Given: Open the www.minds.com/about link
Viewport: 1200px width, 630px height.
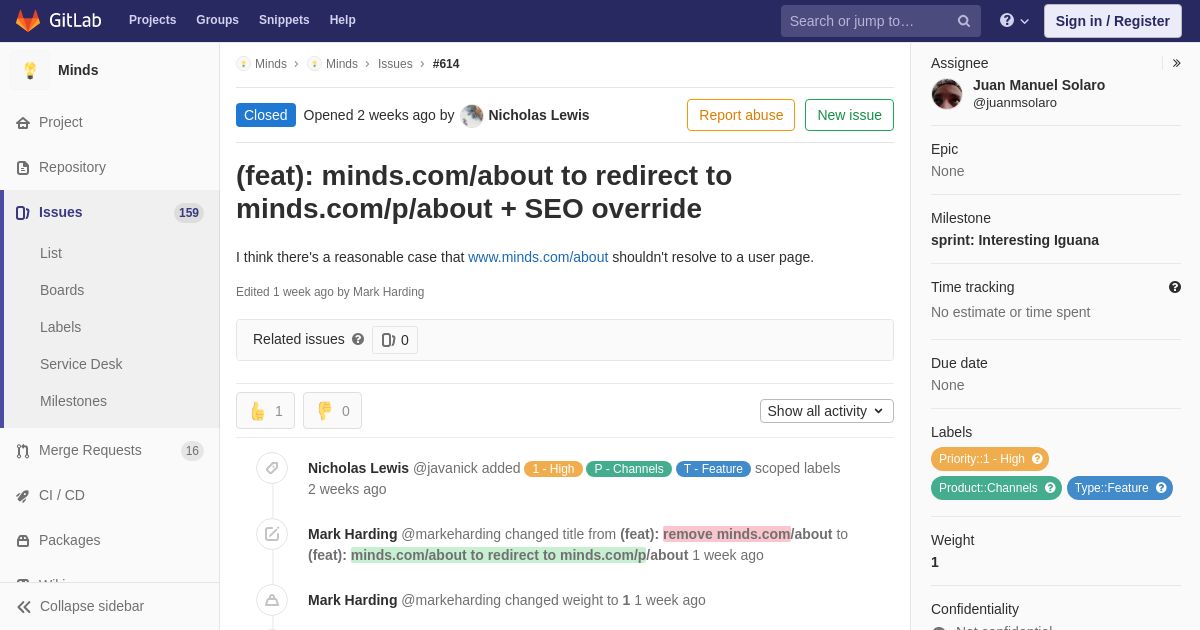Looking at the screenshot, I should pos(538,257).
